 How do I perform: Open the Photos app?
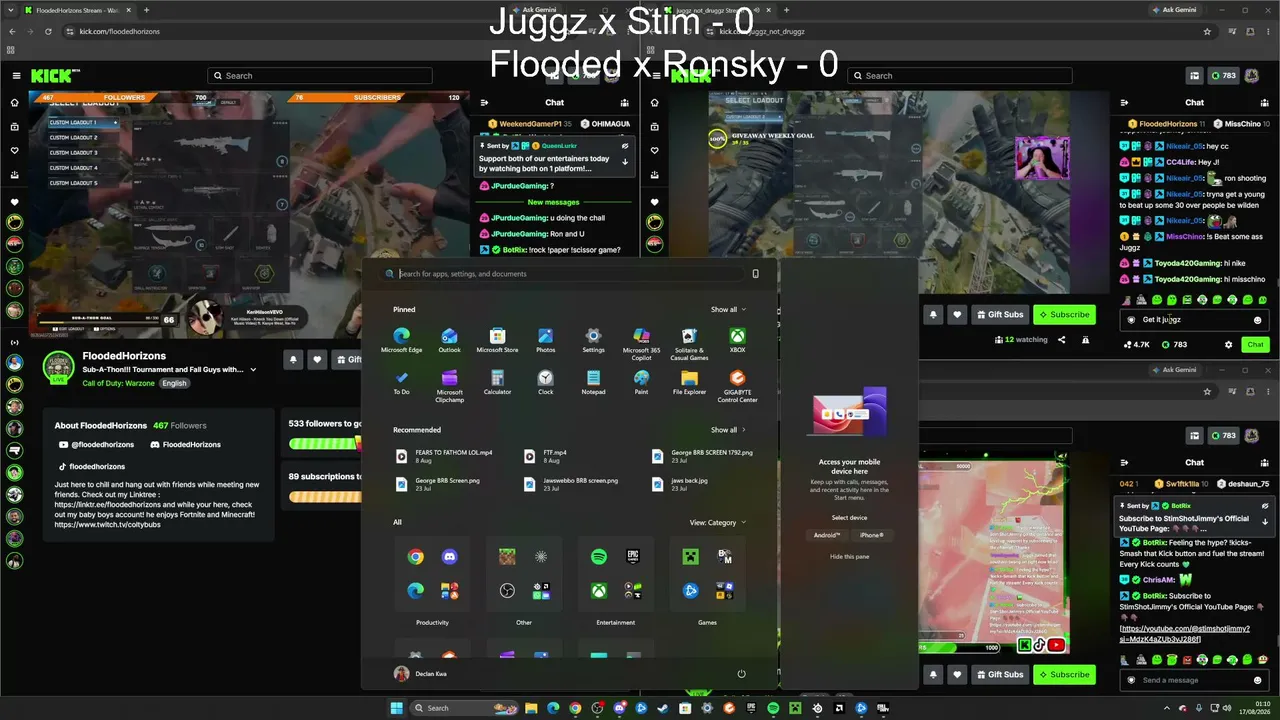point(545,340)
